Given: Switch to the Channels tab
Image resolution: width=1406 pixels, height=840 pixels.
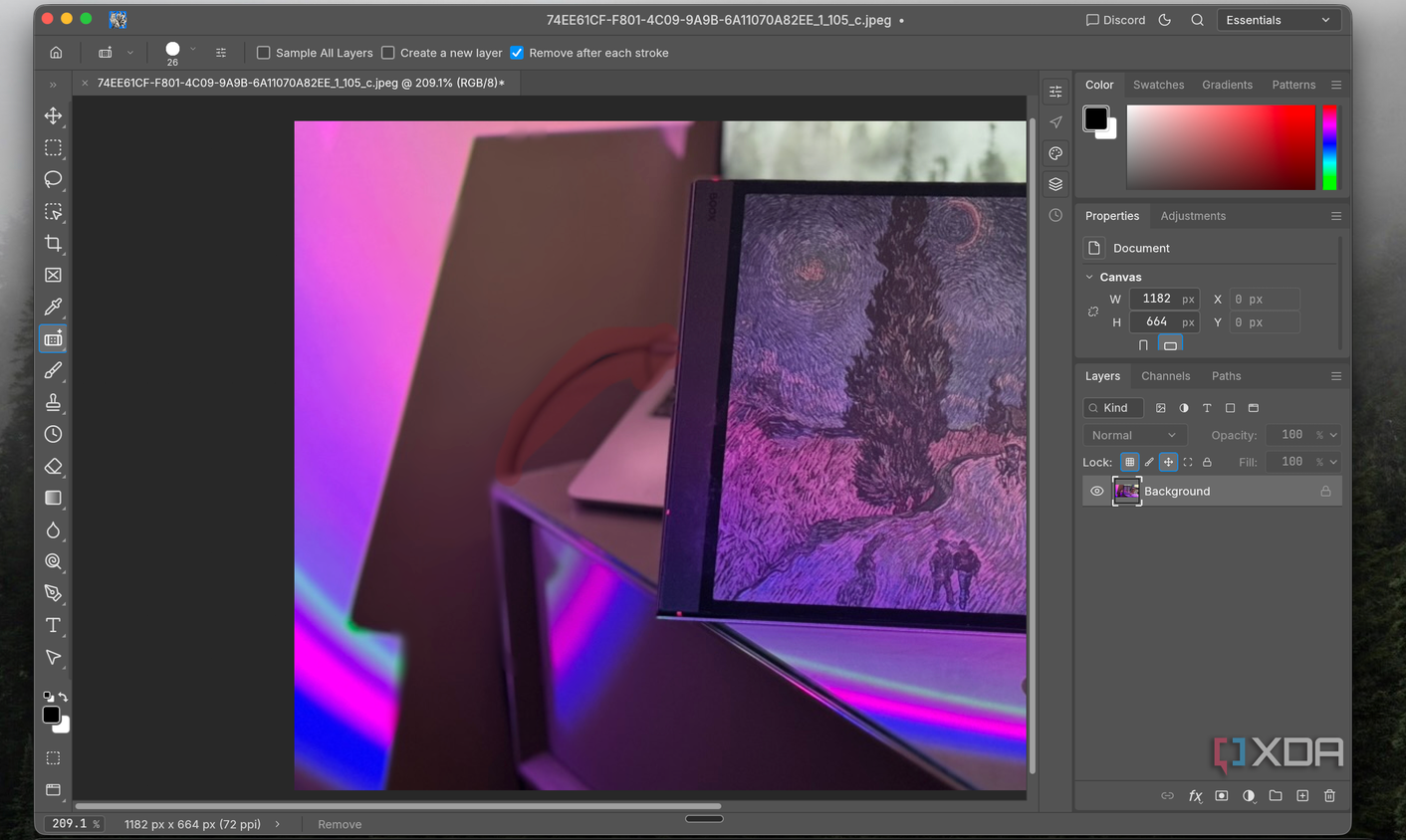Looking at the screenshot, I should click(x=1165, y=376).
